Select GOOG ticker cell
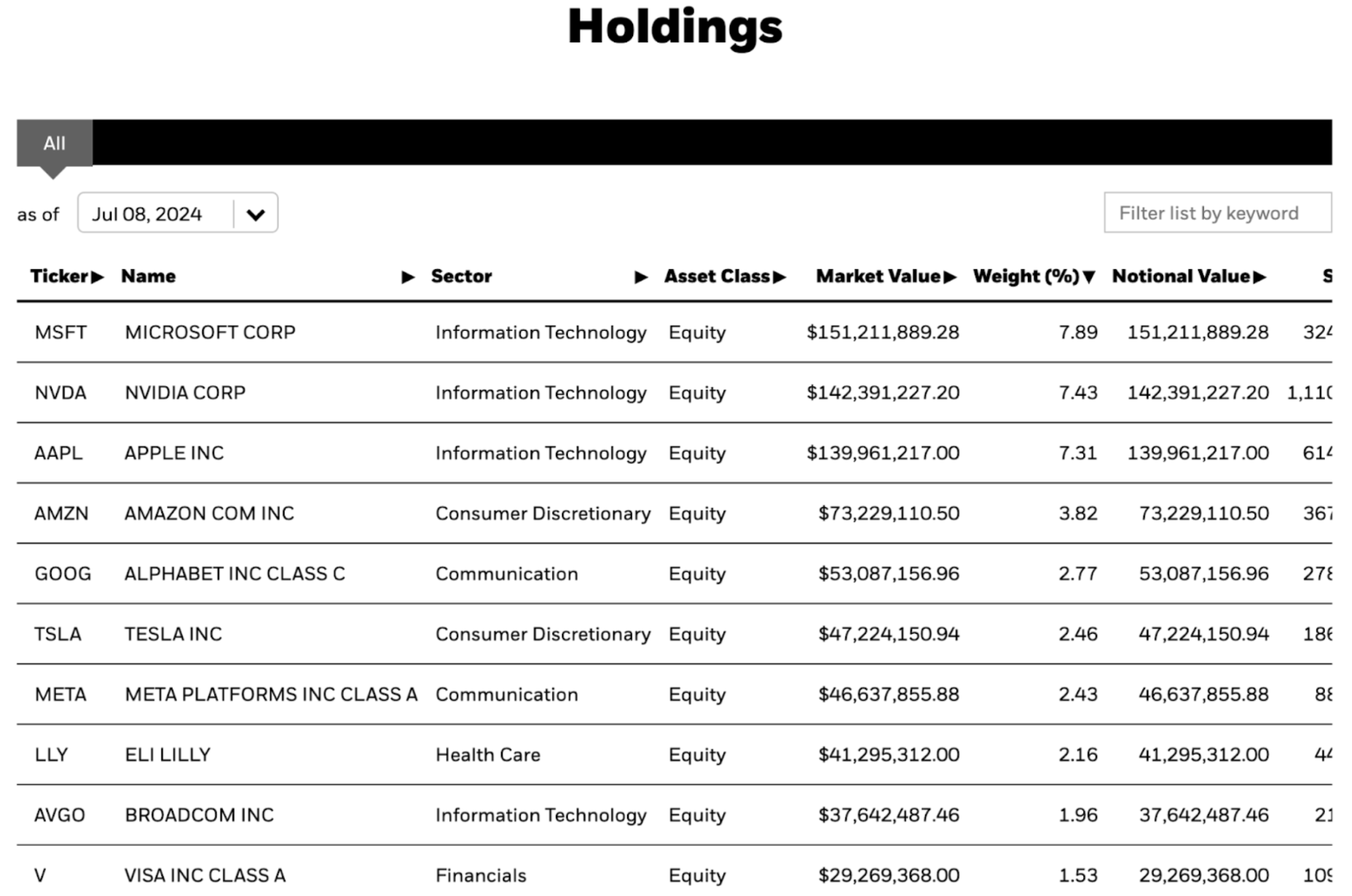This screenshot has height=896, width=1352. pos(63,575)
